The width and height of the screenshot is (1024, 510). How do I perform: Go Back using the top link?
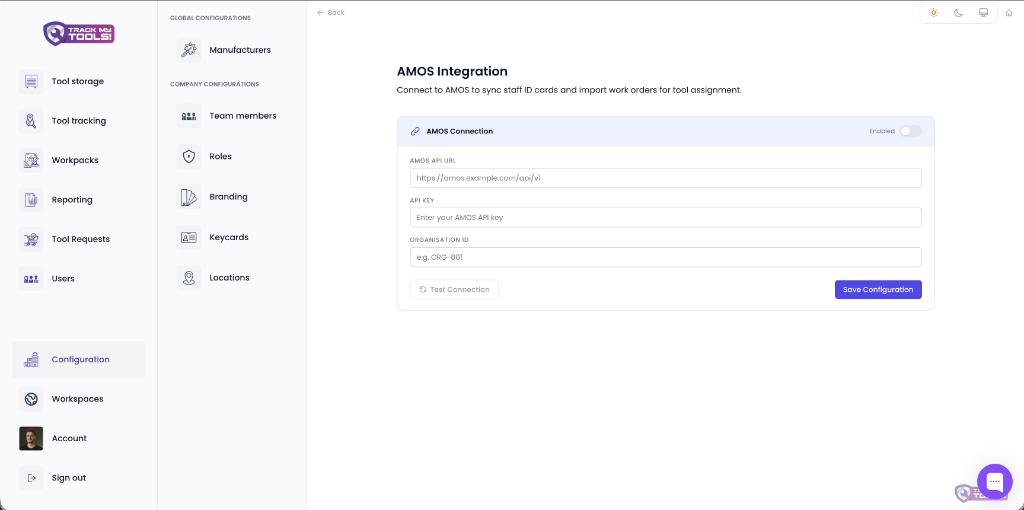[331, 12]
